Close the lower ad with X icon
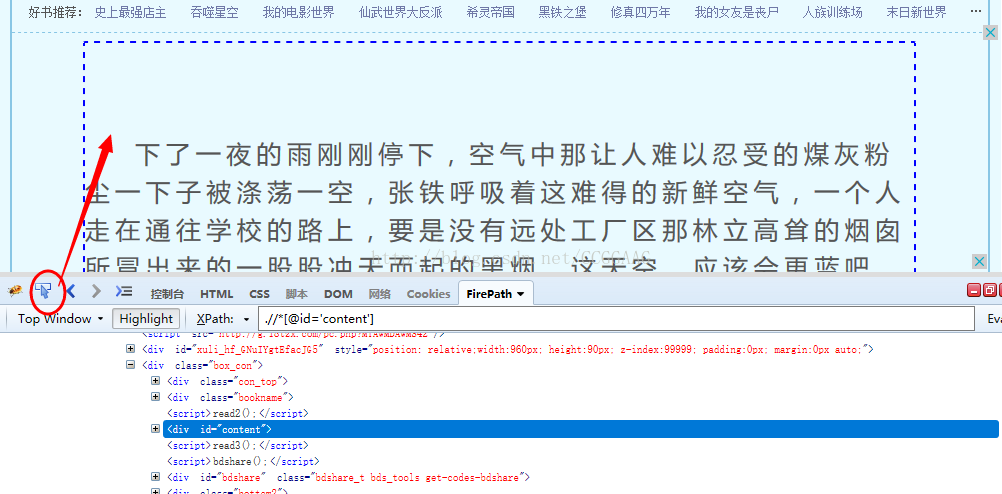The width and height of the screenshot is (1002, 494). (x=980, y=261)
